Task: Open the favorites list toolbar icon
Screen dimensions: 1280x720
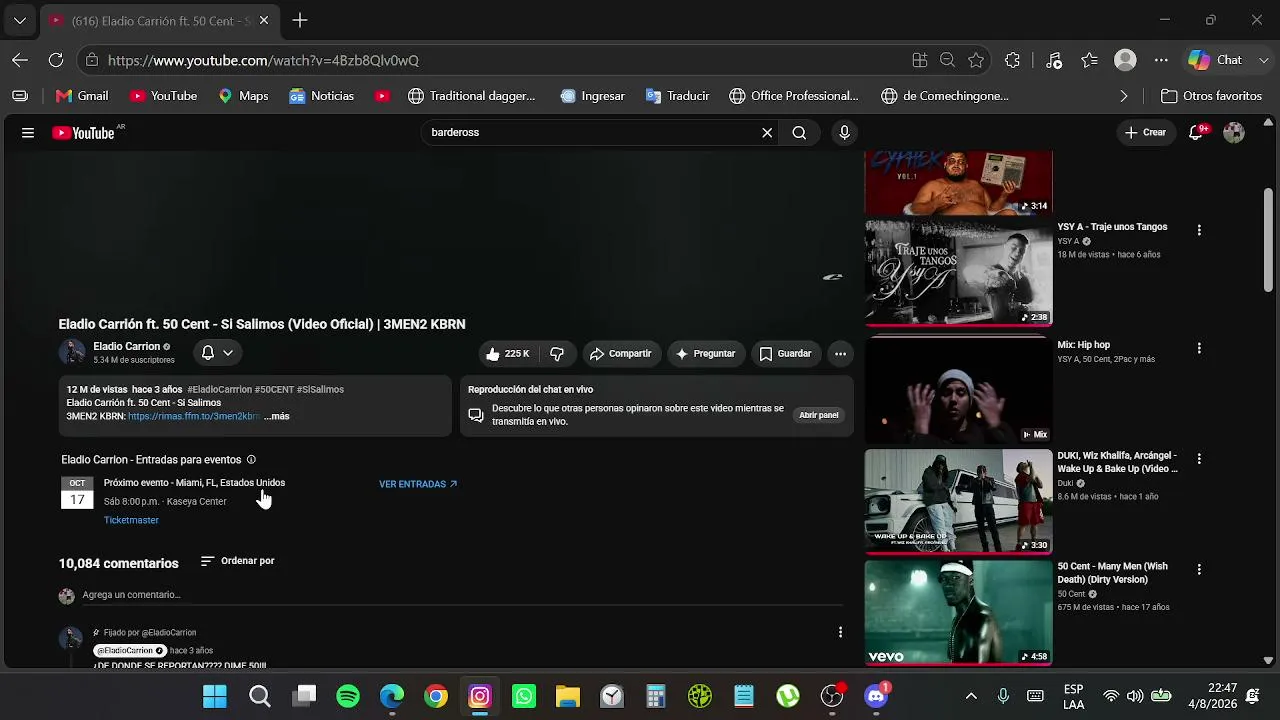Action: pyautogui.click(x=1090, y=60)
